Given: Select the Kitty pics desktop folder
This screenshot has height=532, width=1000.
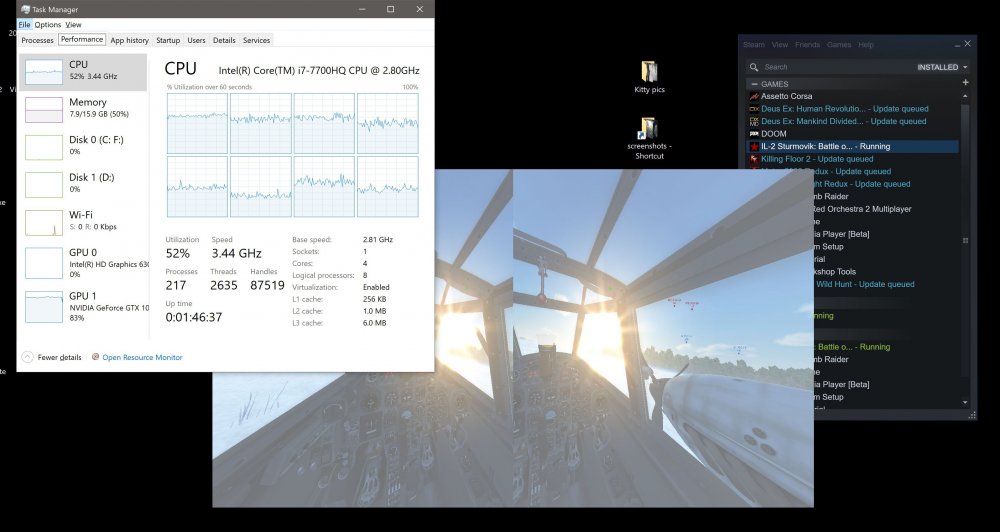Looking at the screenshot, I should [x=649, y=77].
